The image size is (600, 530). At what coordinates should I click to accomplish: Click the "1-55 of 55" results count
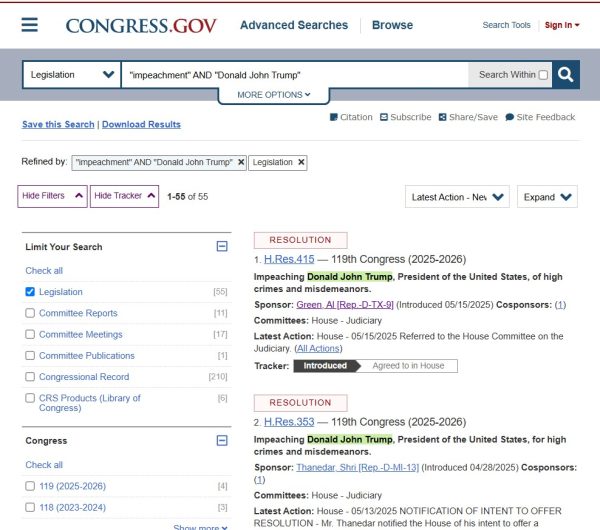[x=188, y=197]
